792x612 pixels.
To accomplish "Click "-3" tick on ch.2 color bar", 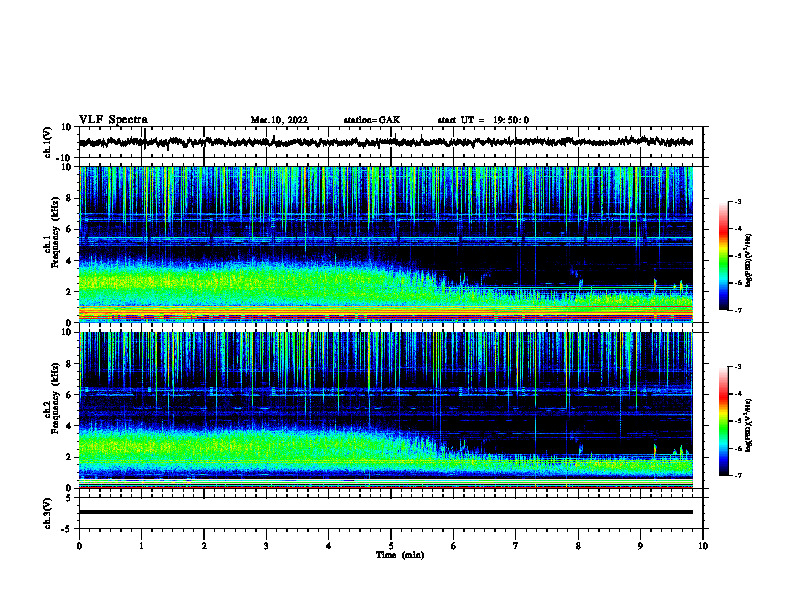I will pyautogui.click(x=738, y=367).
